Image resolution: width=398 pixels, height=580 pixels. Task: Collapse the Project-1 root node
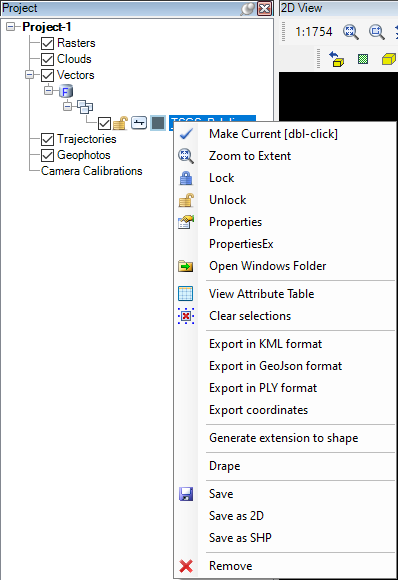(x=11, y=27)
